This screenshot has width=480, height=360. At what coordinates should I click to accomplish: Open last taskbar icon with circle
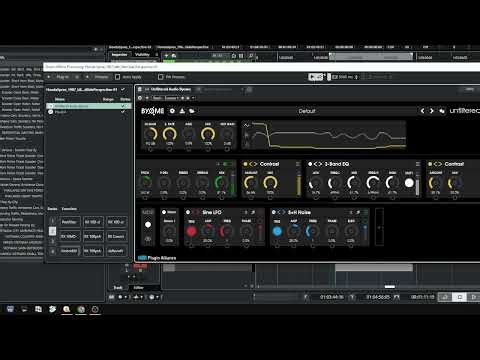(x=95, y=309)
